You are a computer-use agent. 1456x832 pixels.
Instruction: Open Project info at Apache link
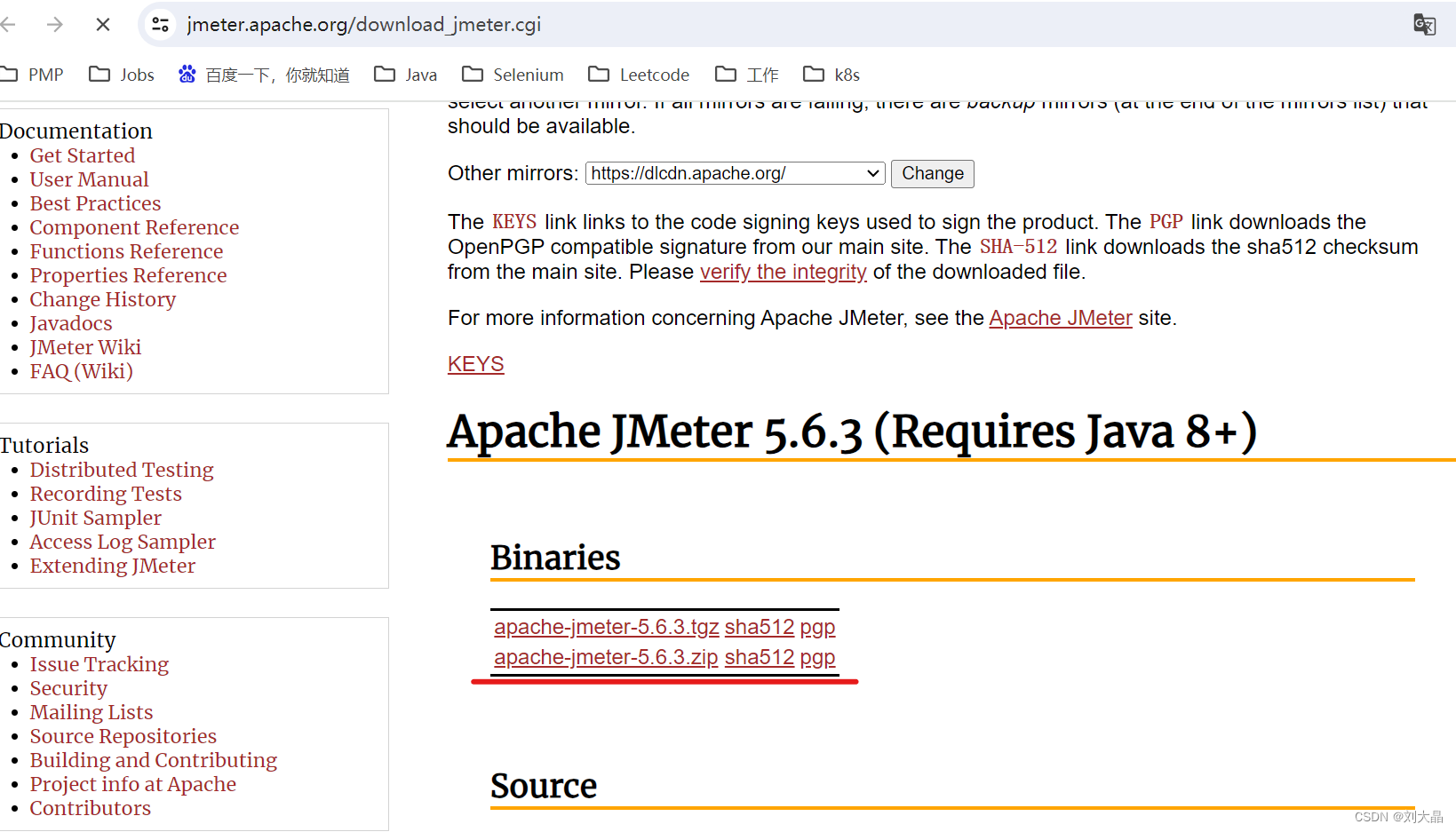click(x=132, y=784)
